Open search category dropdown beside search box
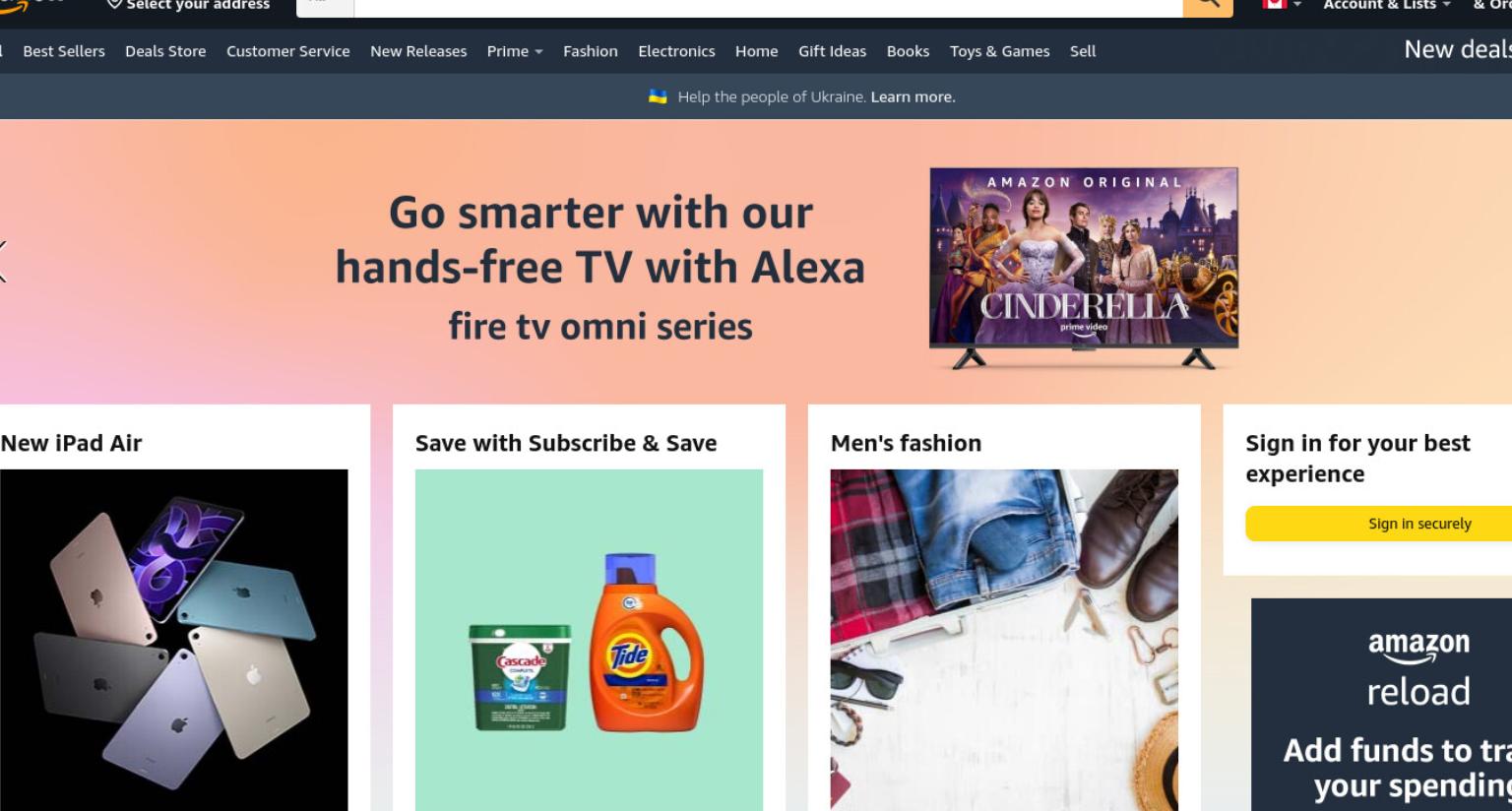Screen dimensions: 1512x811 coord(325,5)
